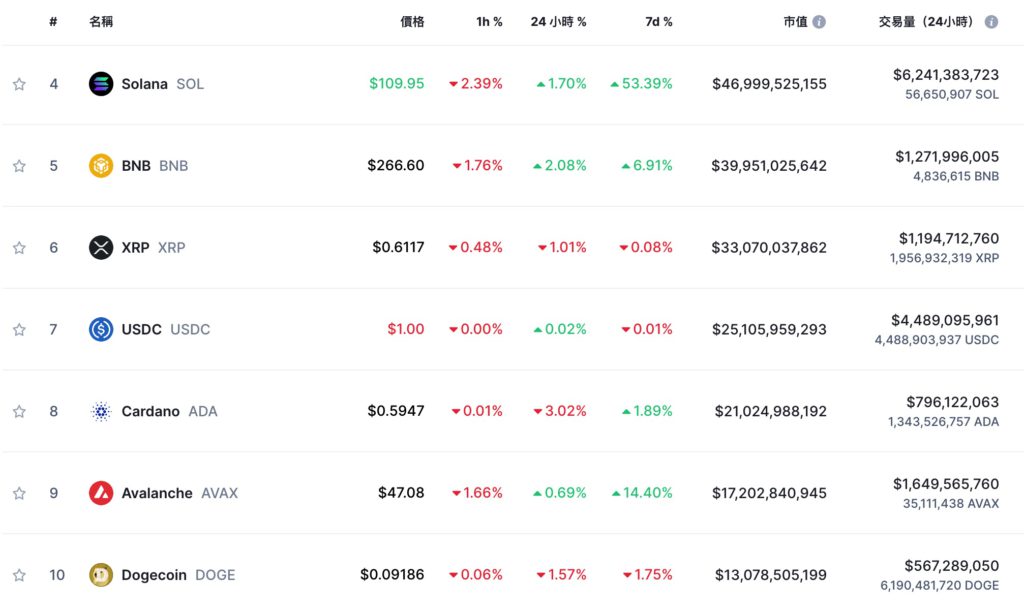Sort by the 24 小時 % column header
Image resolution: width=1024 pixels, height=612 pixels.
(x=558, y=22)
